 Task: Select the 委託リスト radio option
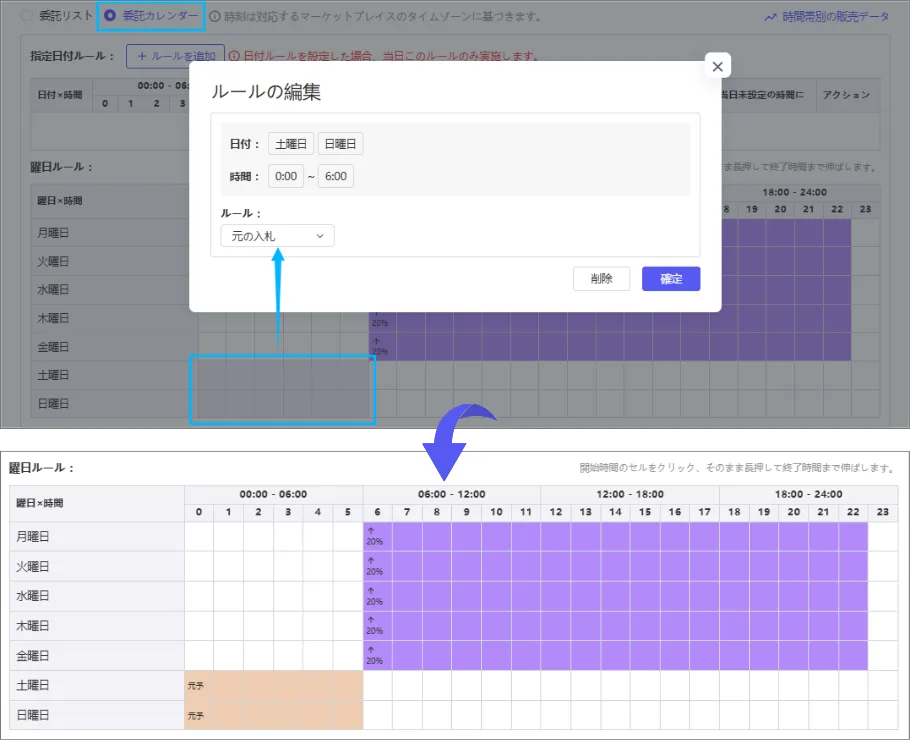point(26,16)
